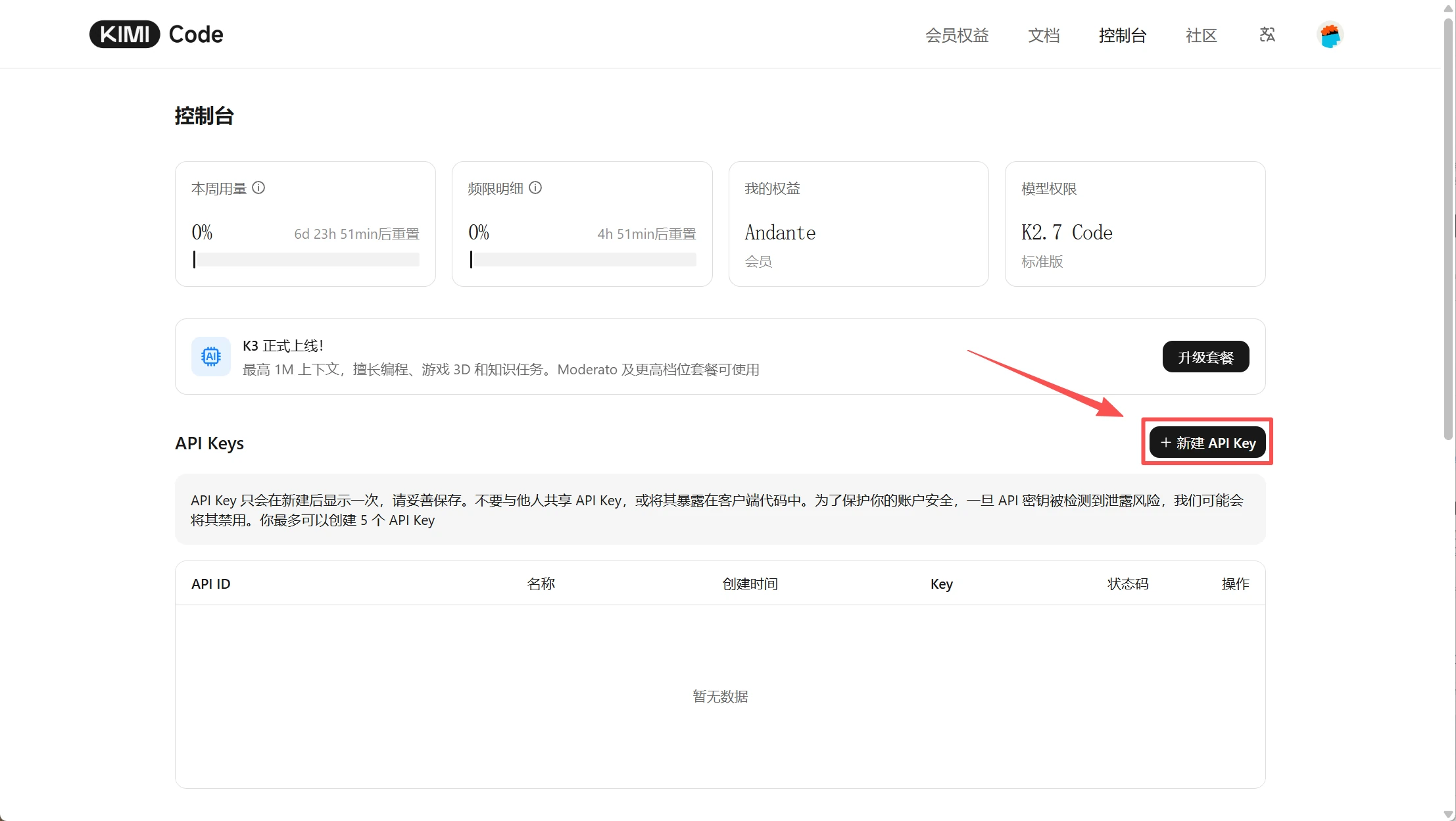This screenshot has width=1456, height=821.
Task: Click the 会员 label under Andante
Action: pyautogui.click(x=758, y=261)
